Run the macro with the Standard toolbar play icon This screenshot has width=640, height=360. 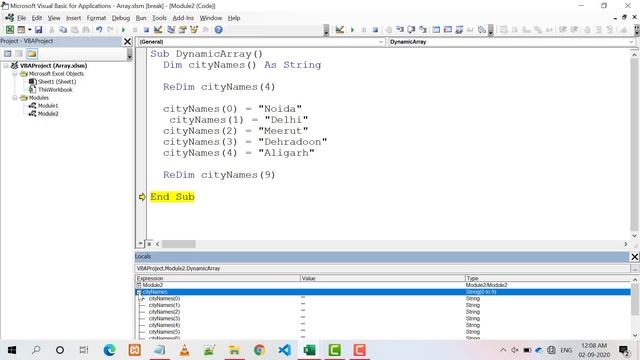click(x=123, y=29)
